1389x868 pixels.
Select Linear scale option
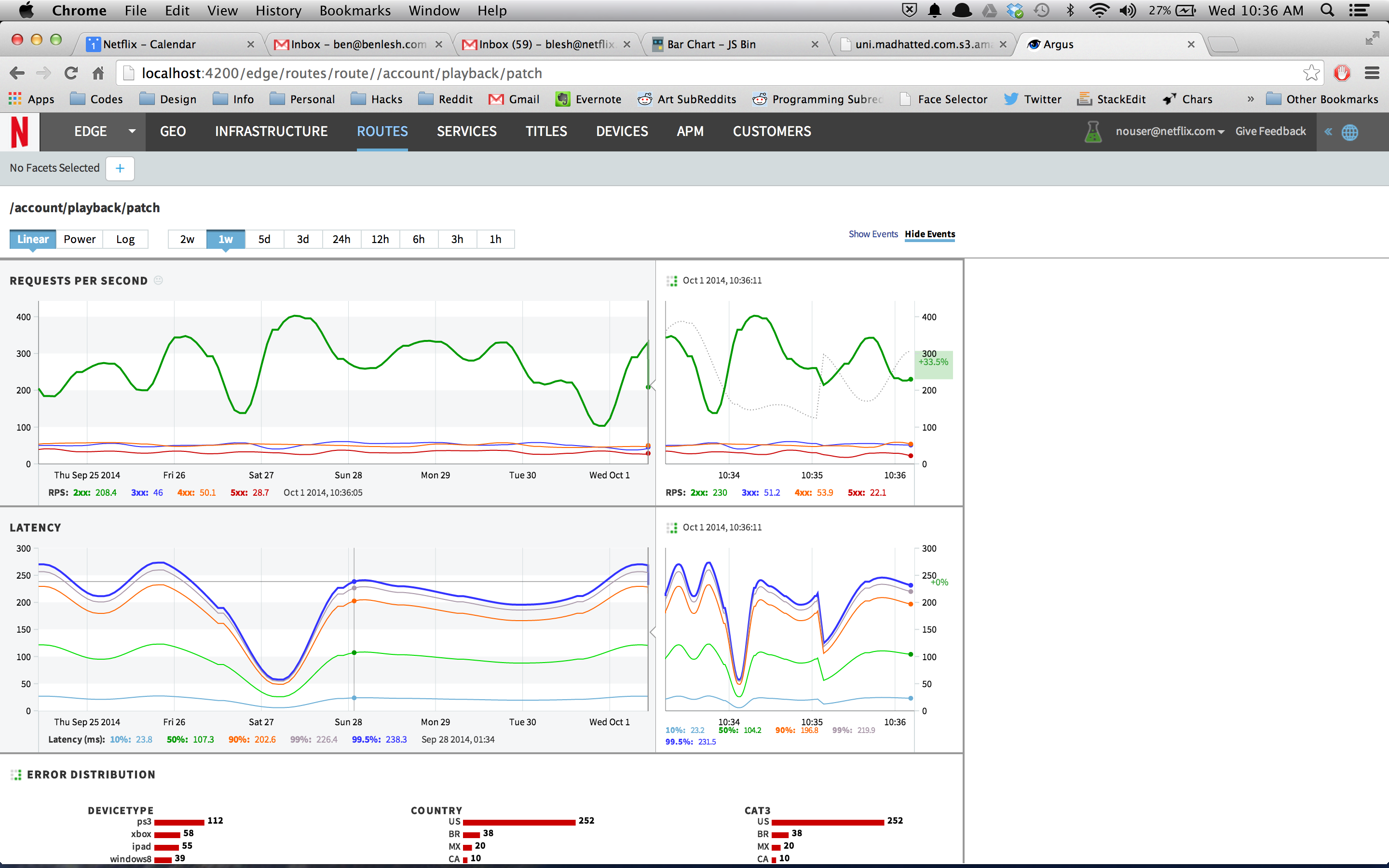point(33,239)
